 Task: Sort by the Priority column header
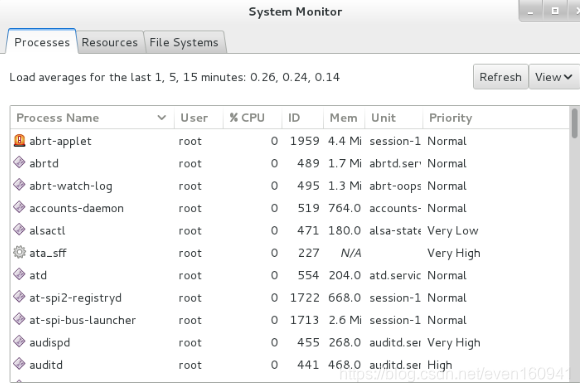(x=496, y=118)
